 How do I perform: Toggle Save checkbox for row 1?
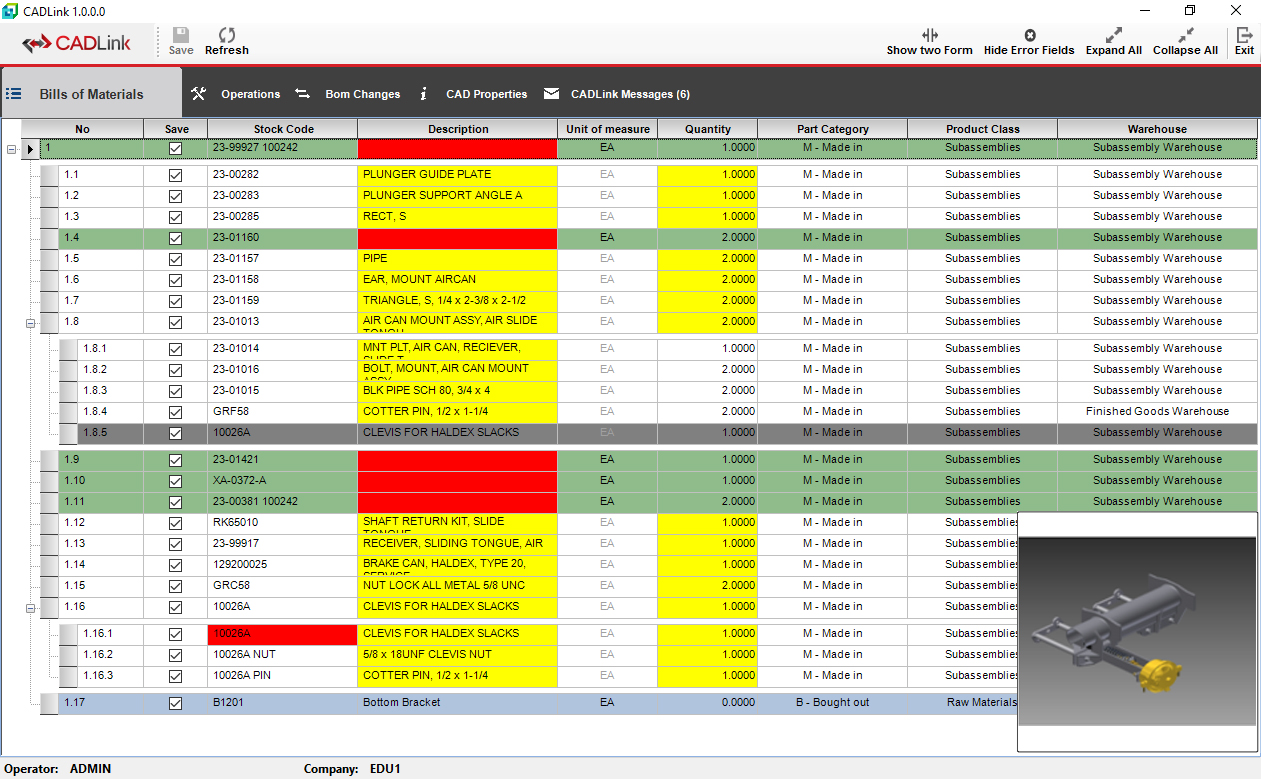(x=176, y=148)
